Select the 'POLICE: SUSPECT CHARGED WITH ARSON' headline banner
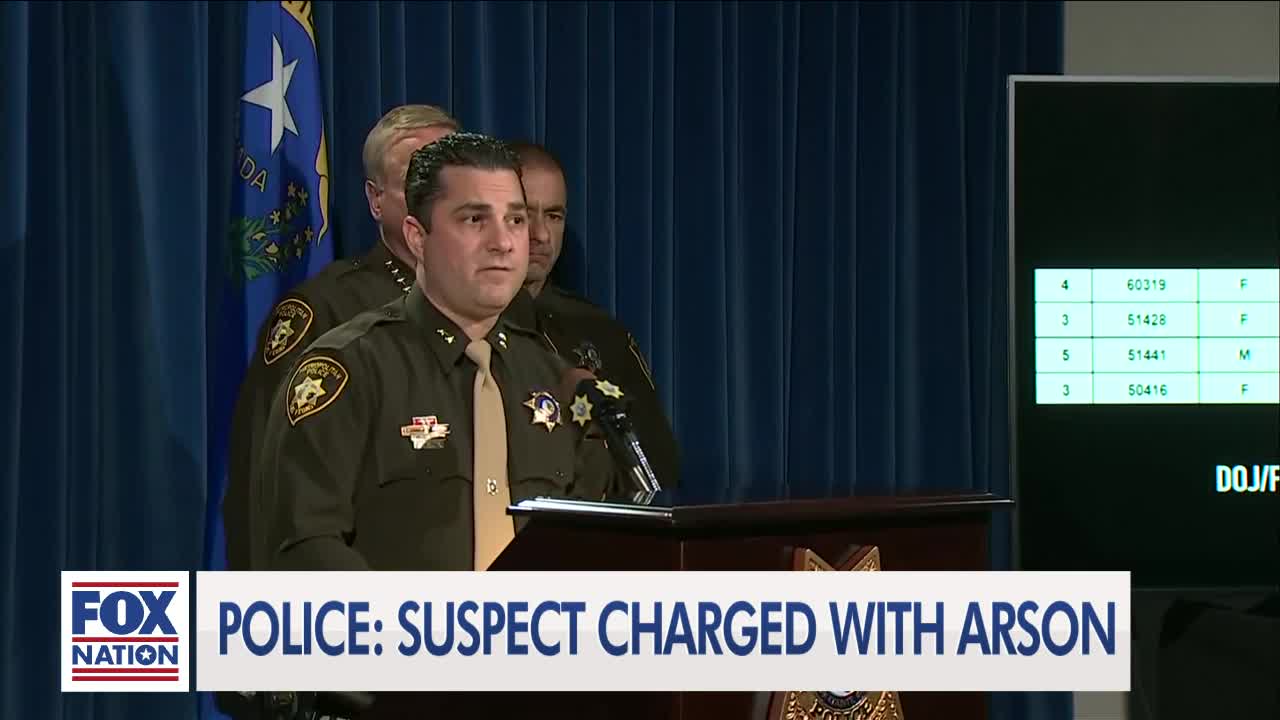This screenshot has height=720, width=1280. [663, 631]
